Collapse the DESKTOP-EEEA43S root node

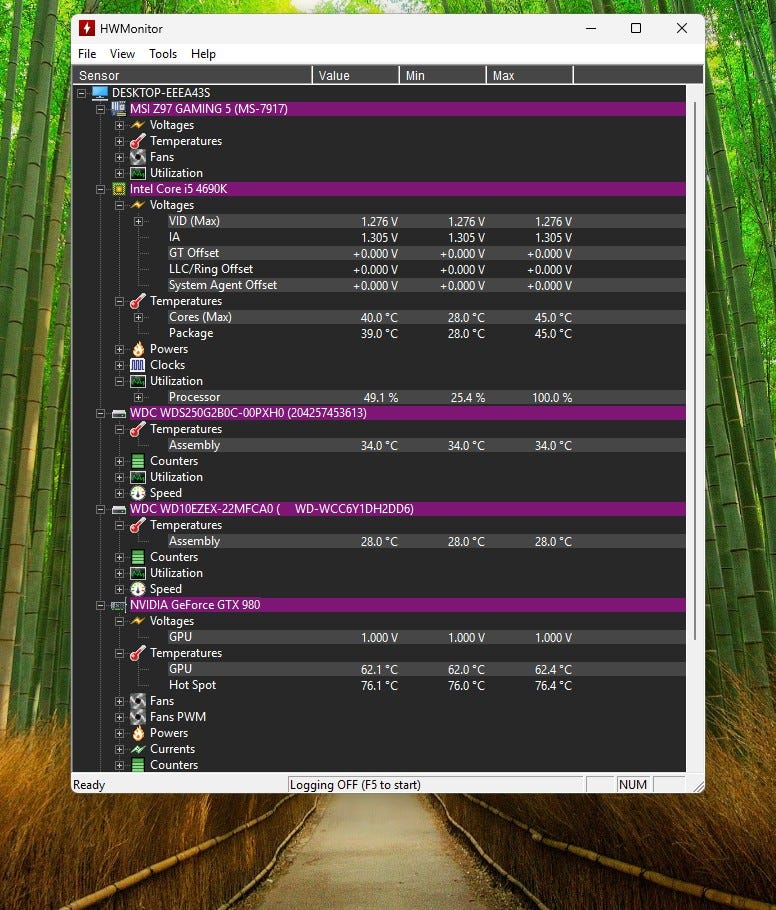[x=81, y=93]
